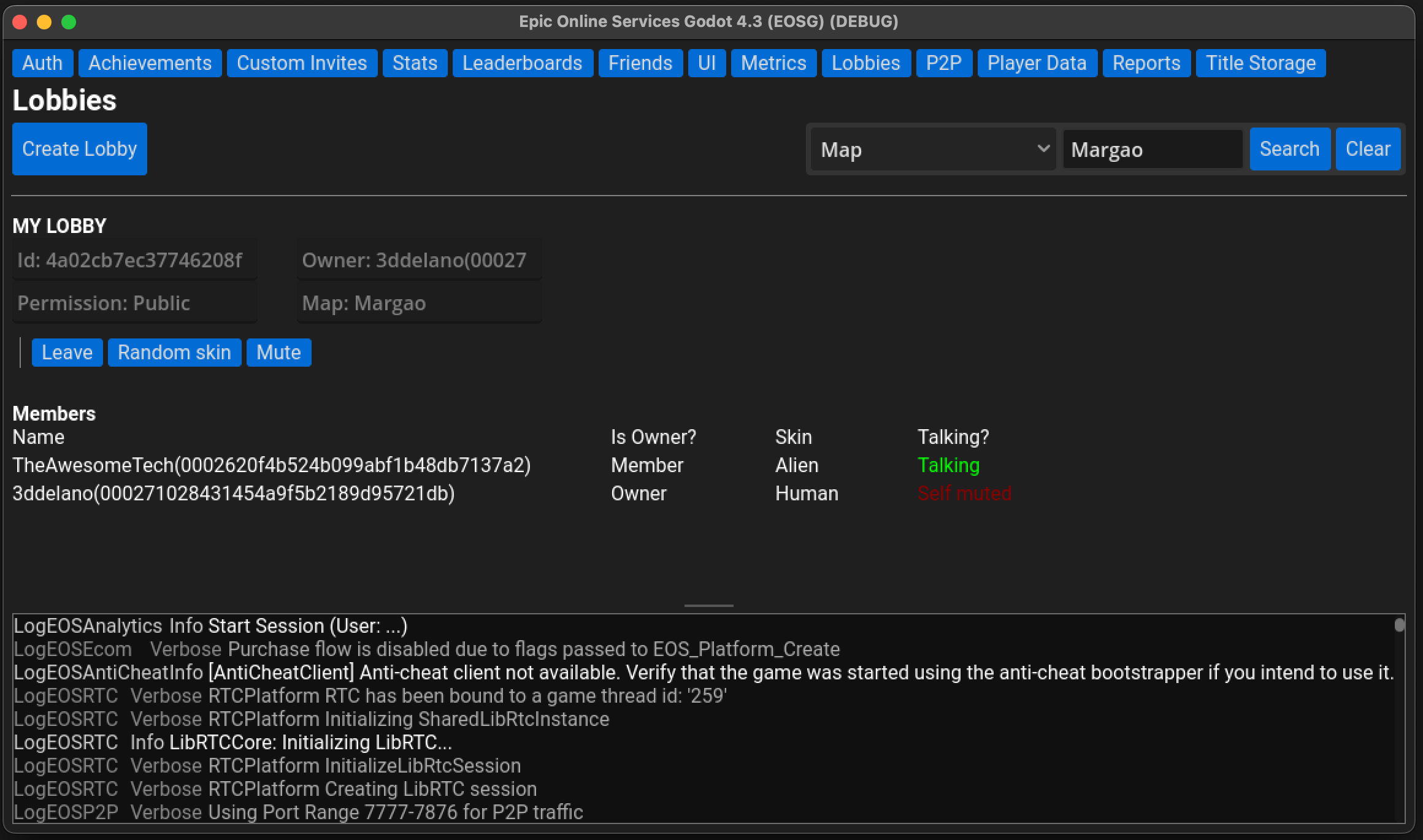Viewport: 1423px width, 840px height.
Task: Toggle the Mute button
Action: [x=278, y=353]
